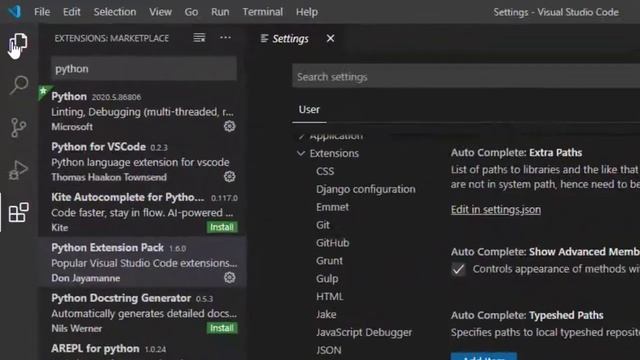
Task: Open manage gear for Python Extension Pack
Action: [x=229, y=278]
